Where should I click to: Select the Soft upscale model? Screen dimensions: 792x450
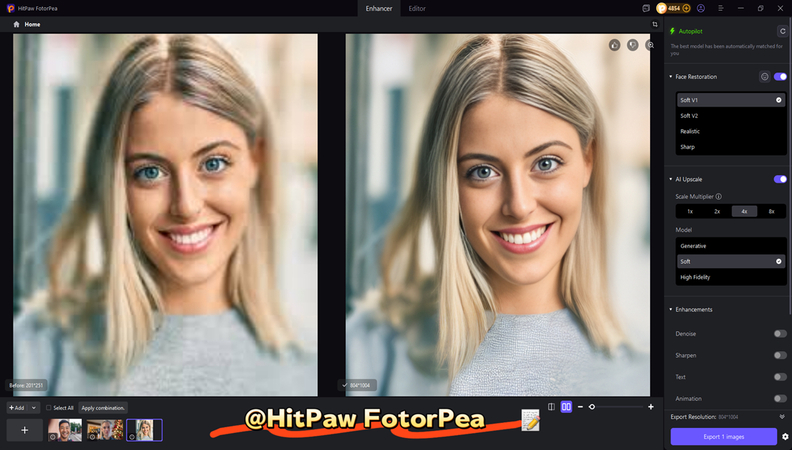731,262
